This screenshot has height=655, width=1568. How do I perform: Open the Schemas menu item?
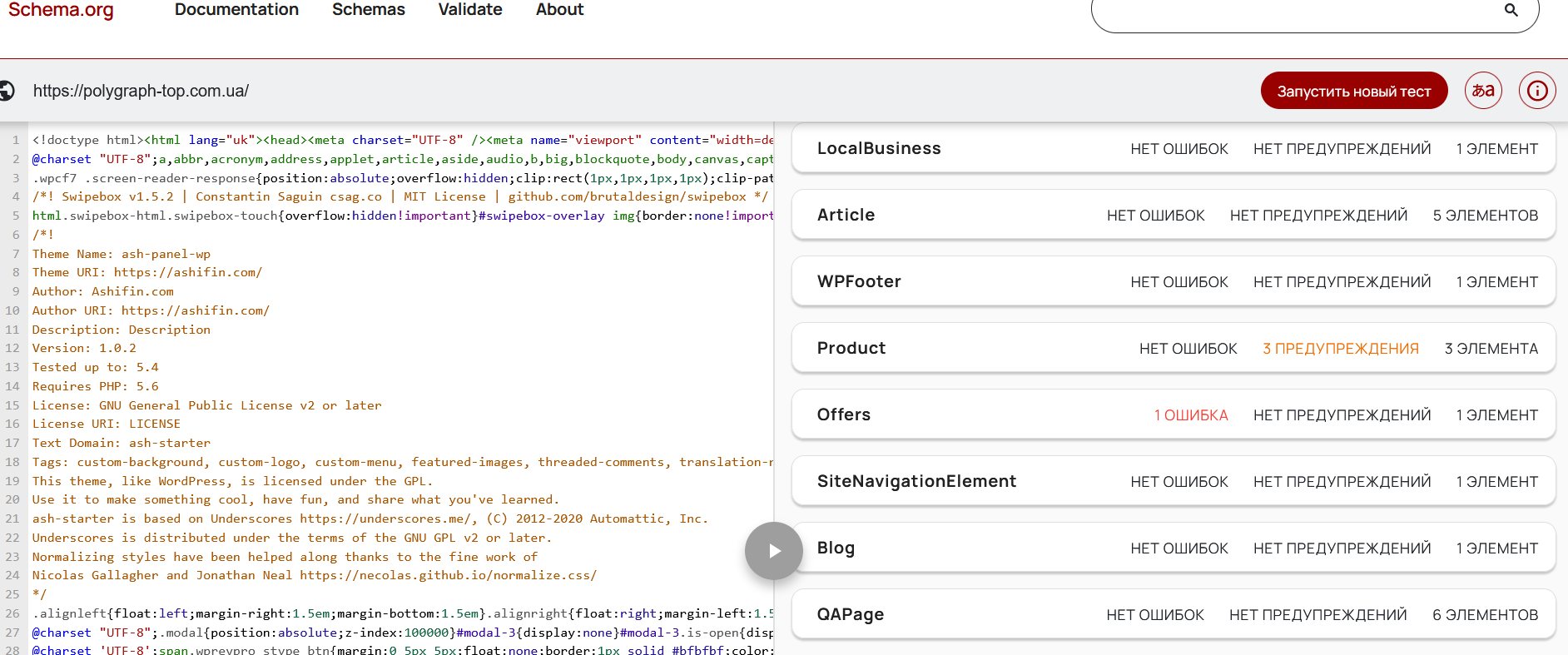coord(369,10)
